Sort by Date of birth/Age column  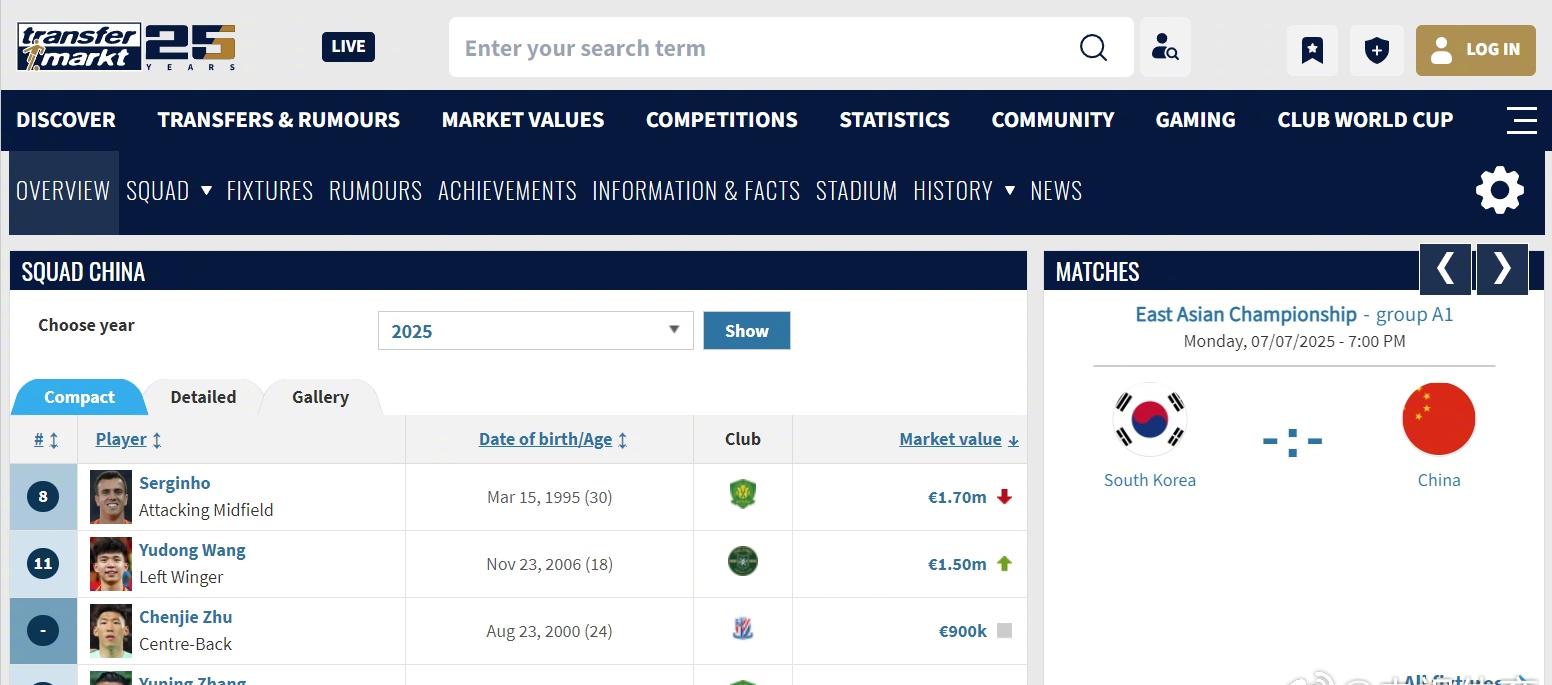[553, 439]
